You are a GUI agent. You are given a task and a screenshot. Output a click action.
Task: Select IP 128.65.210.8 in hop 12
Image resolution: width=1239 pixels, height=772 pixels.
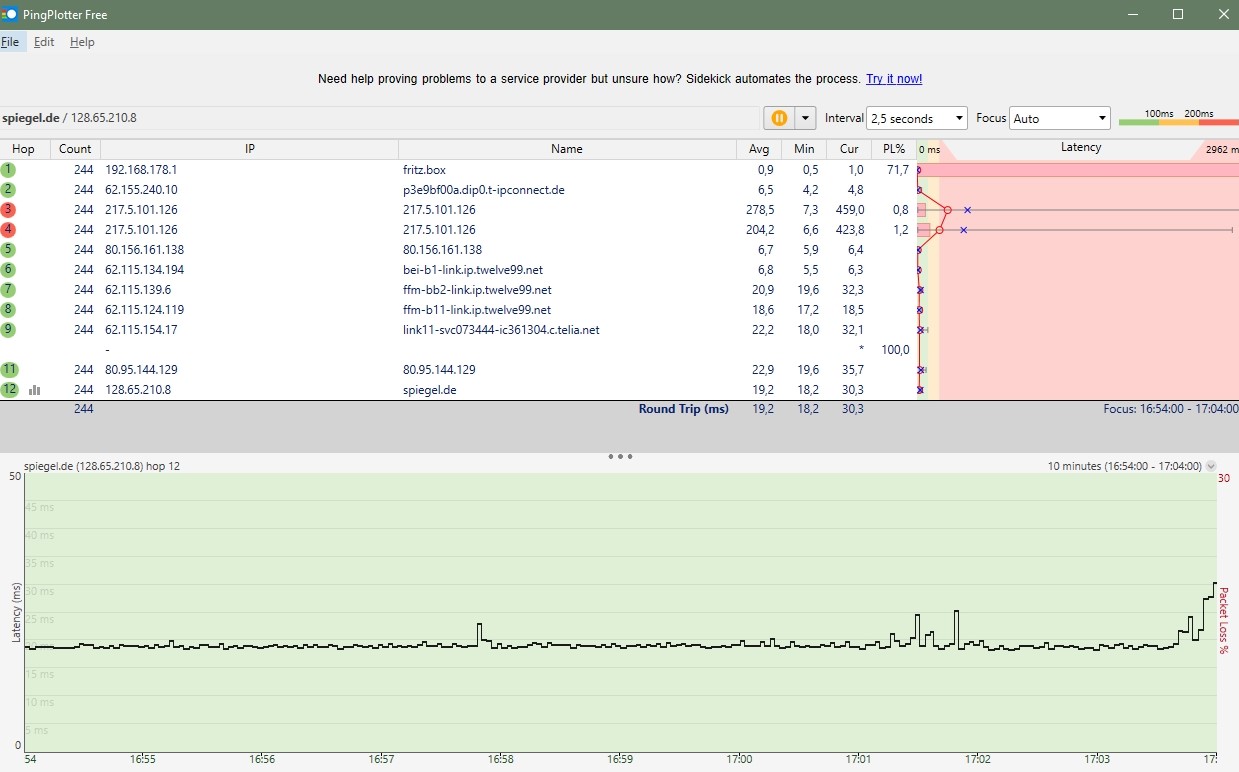(138, 390)
